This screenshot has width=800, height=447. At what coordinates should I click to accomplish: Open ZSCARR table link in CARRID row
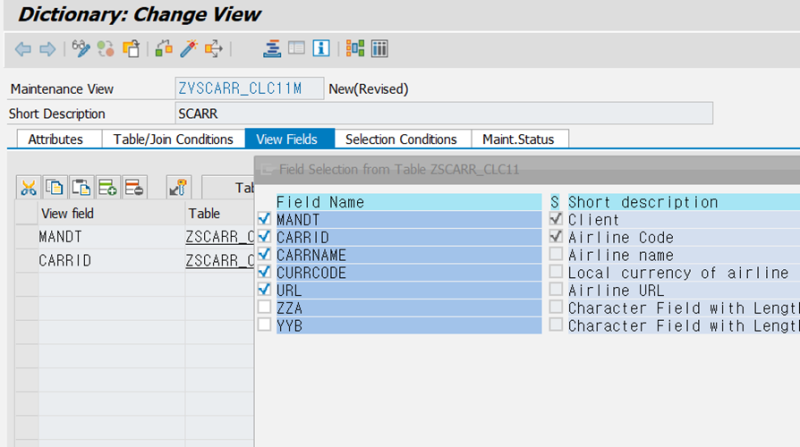[219, 261]
